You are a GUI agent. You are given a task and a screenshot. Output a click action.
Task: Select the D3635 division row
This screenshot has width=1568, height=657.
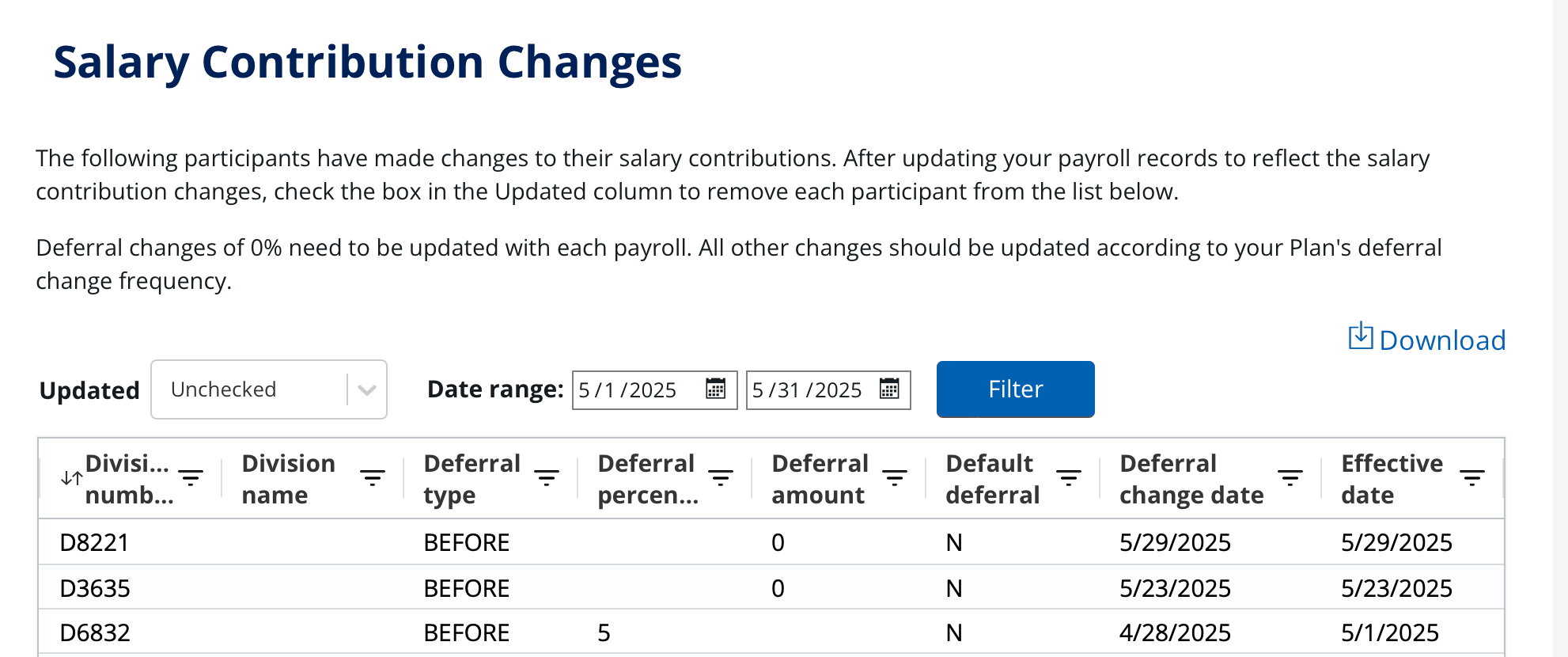94,588
